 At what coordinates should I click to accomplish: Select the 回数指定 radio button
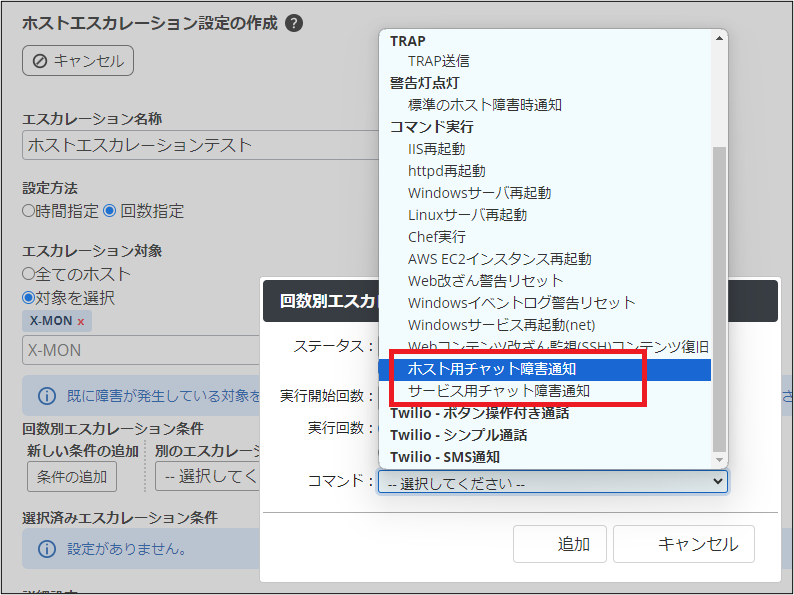[110, 211]
